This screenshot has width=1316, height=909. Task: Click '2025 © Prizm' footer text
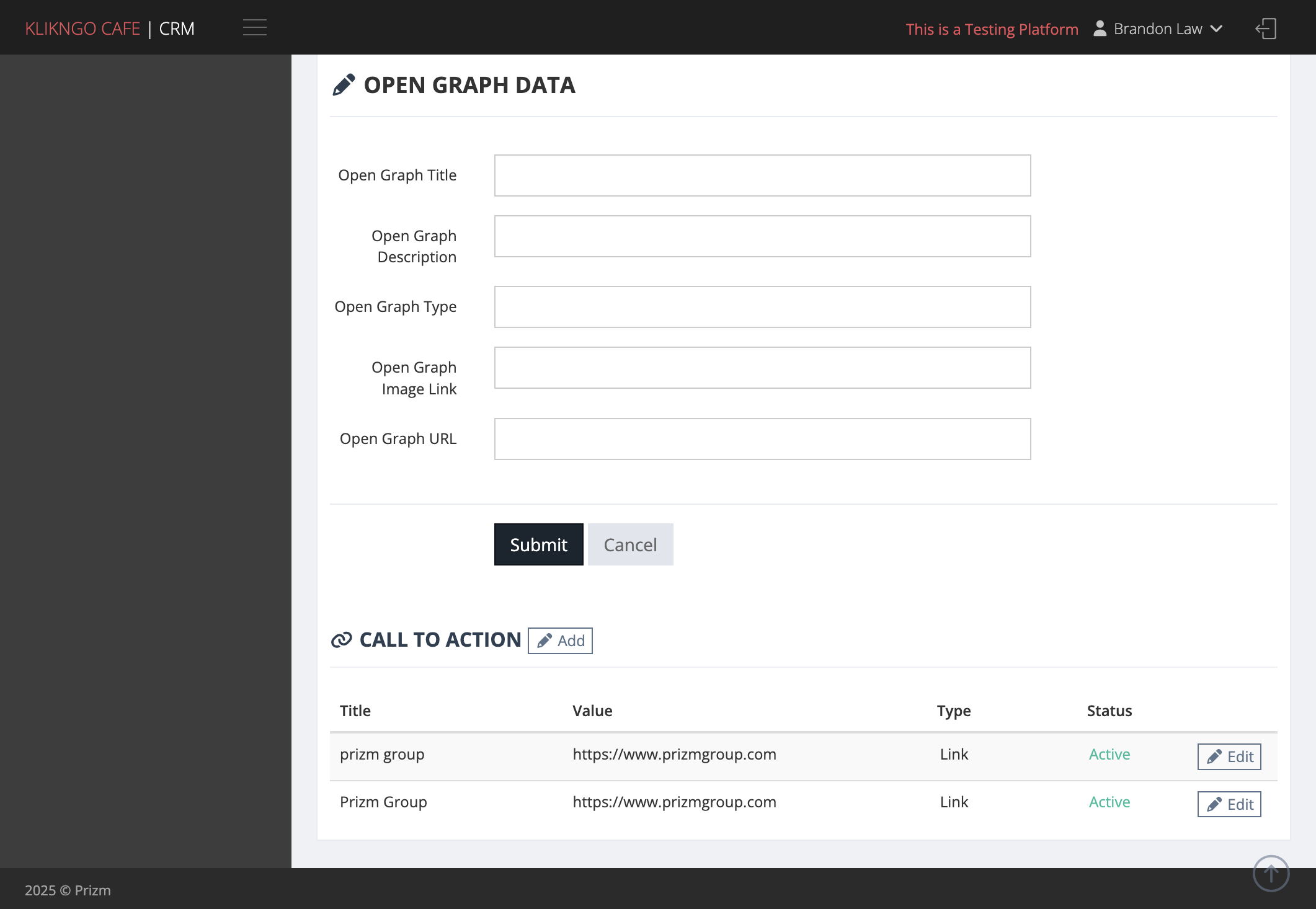click(x=68, y=890)
